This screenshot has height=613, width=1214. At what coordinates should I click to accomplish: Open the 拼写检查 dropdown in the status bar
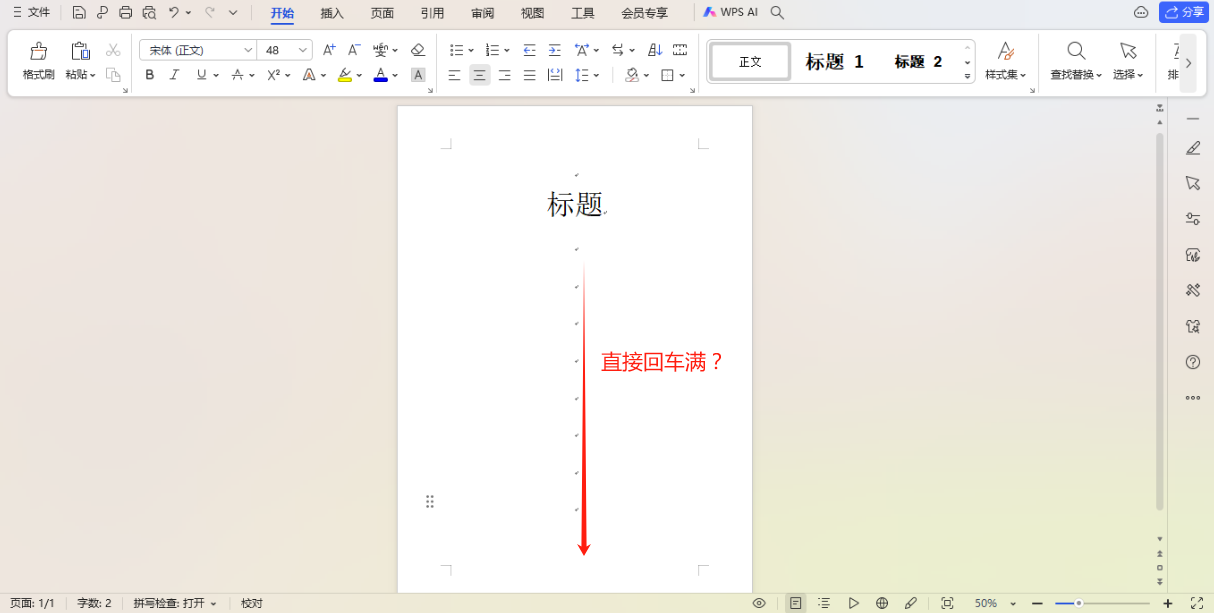pos(175,603)
